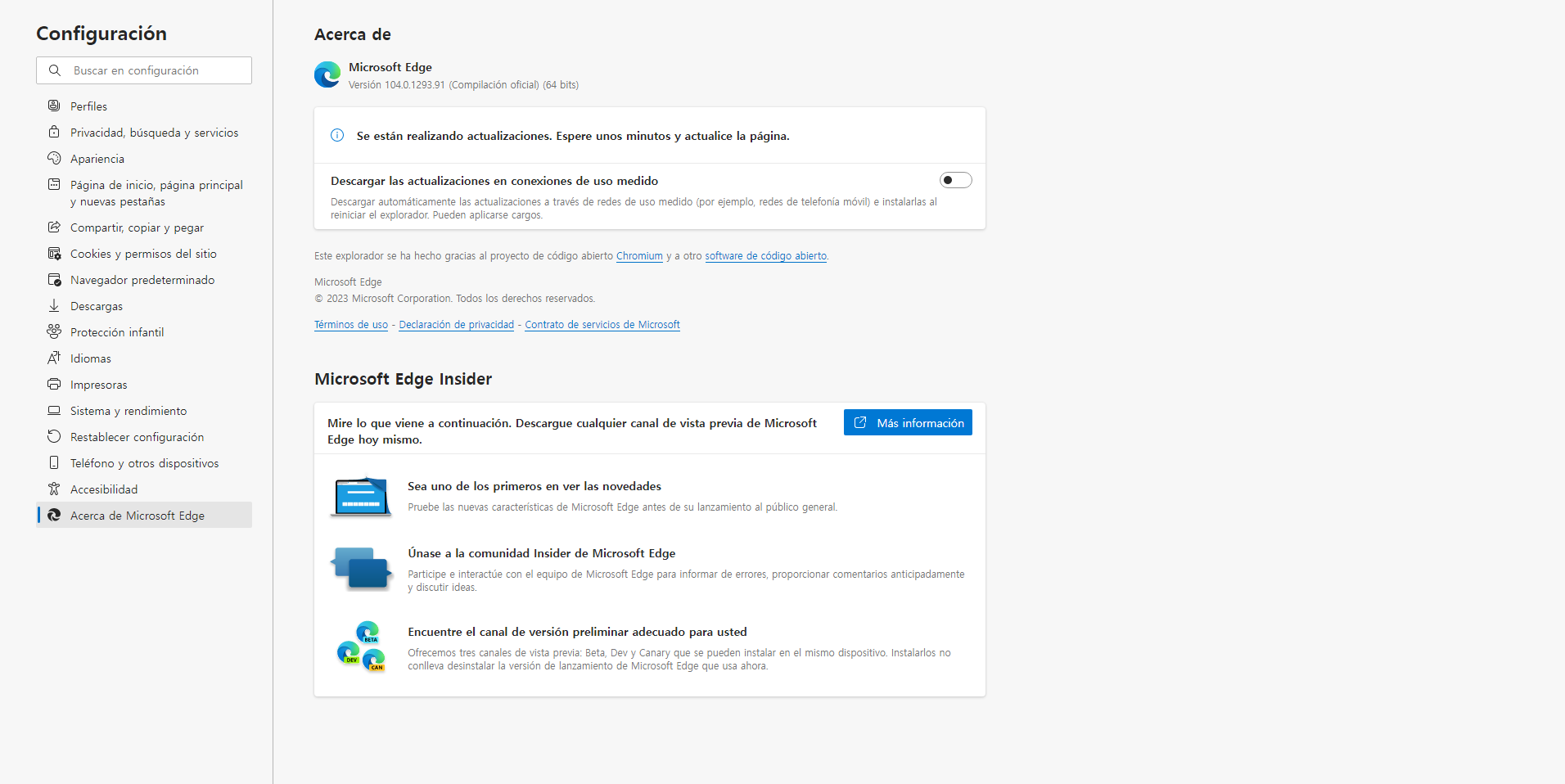The image size is (1565, 784).
Task: Click the 'Se están realizando actualizaciones' message
Action: pos(573,136)
